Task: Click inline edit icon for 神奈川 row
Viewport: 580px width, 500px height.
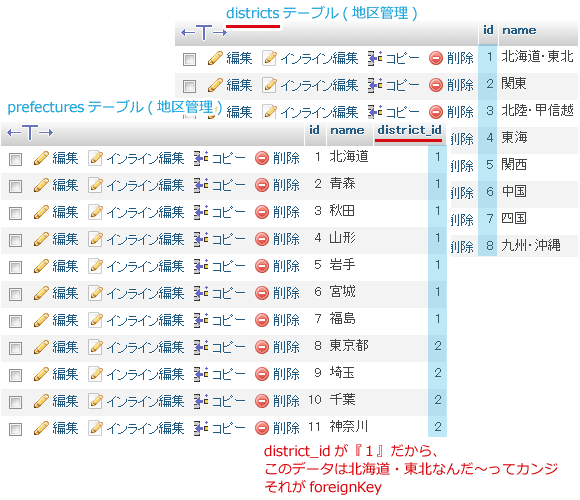Action: pyautogui.click(x=95, y=429)
